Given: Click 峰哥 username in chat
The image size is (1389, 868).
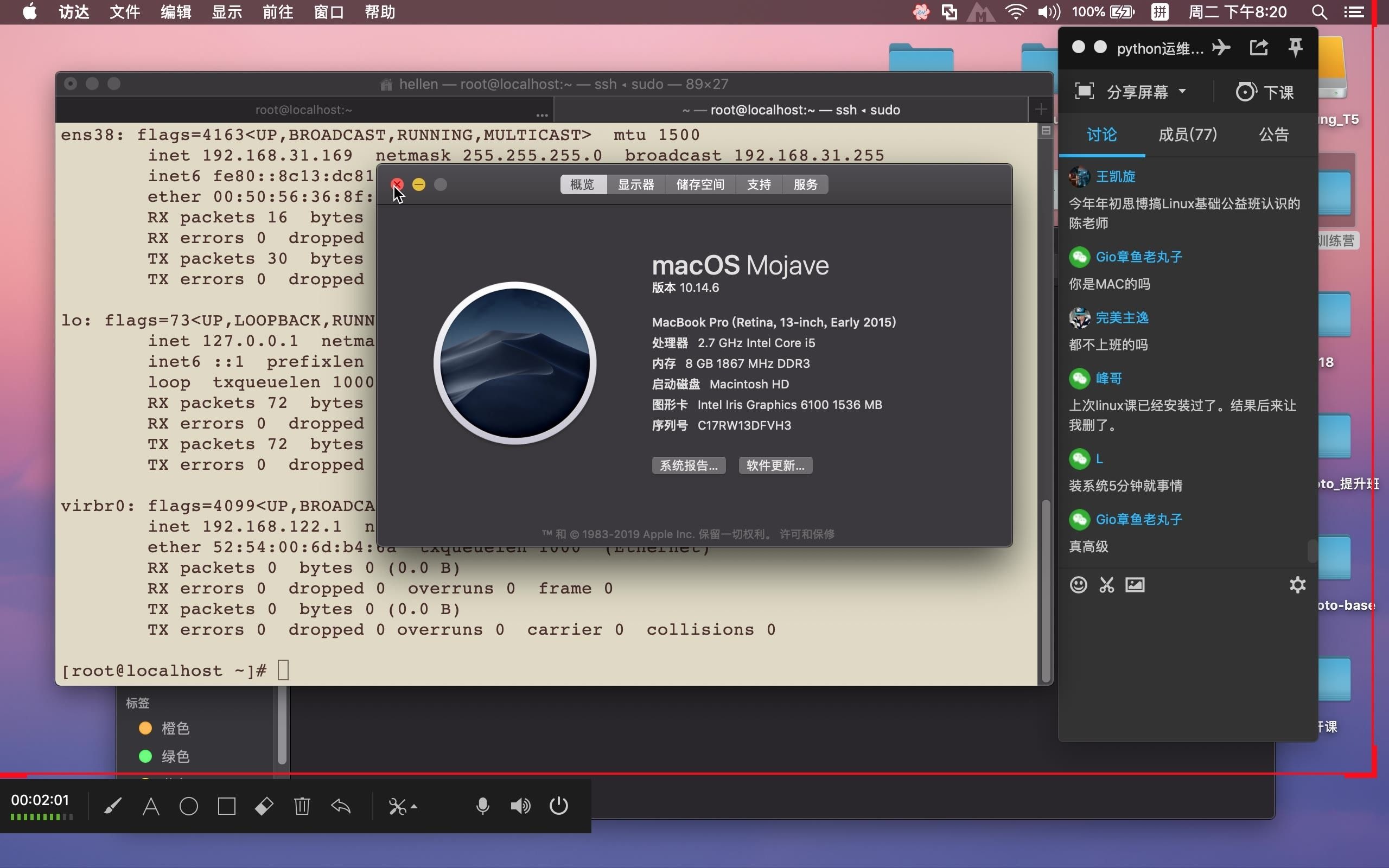Looking at the screenshot, I should (x=1109, y=378).
